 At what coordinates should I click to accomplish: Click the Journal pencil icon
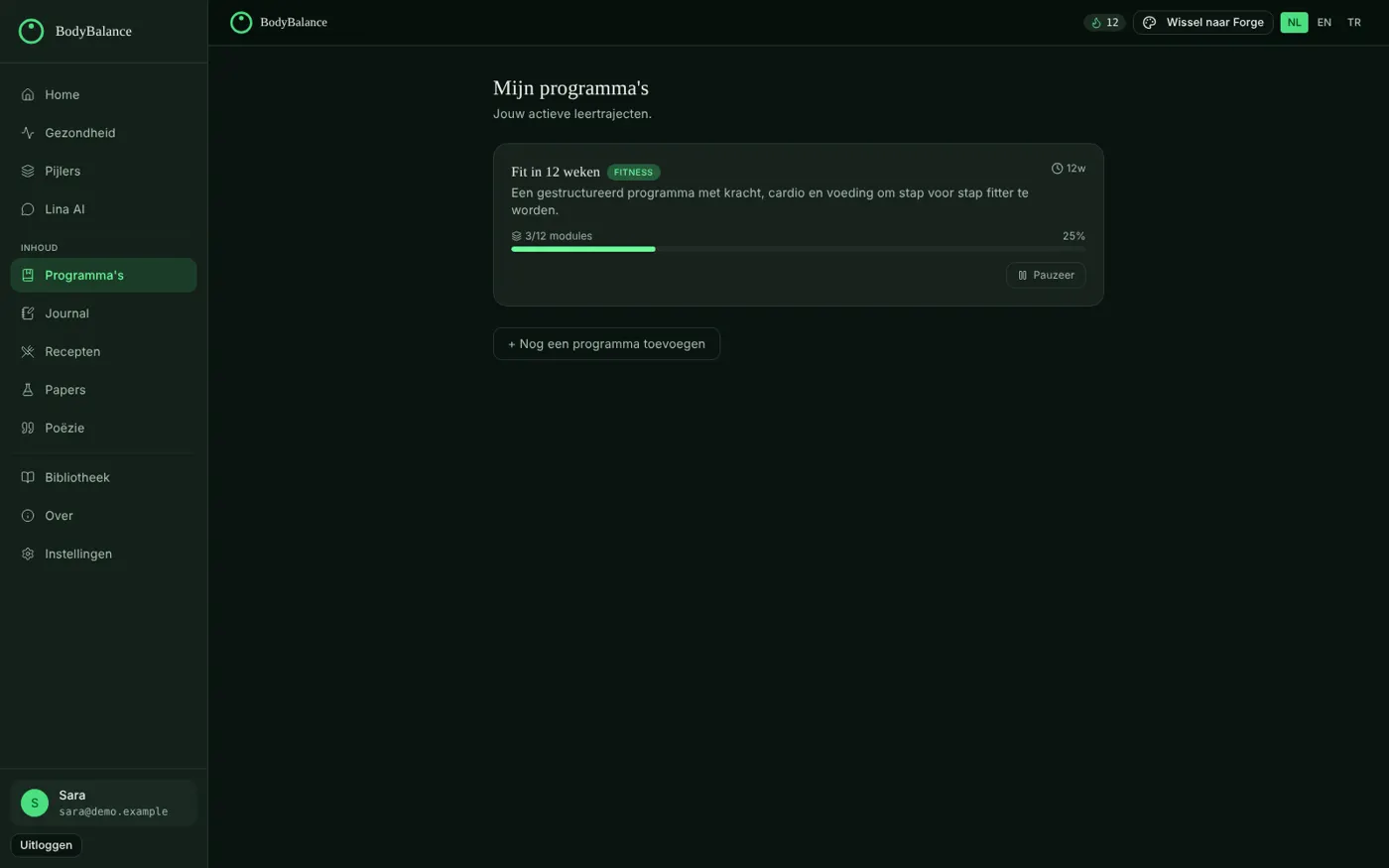pos(28,313)
